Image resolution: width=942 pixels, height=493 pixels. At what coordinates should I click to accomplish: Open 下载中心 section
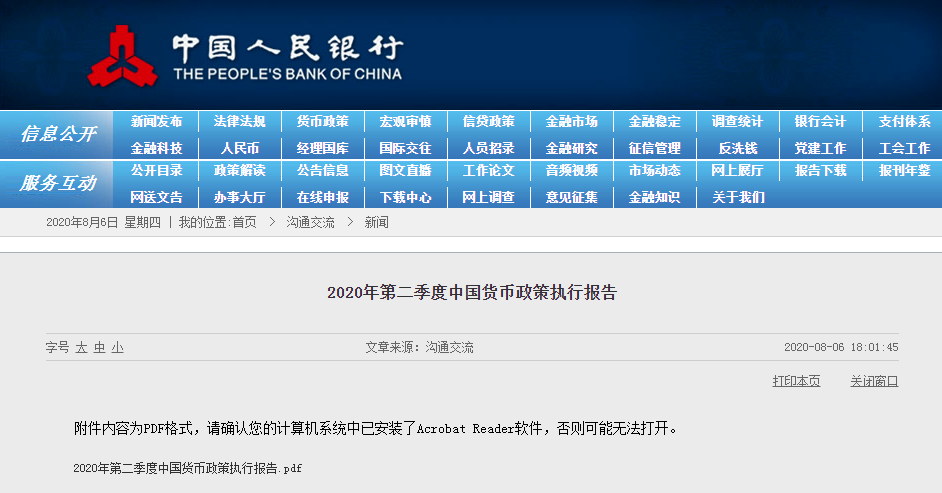point(406,197)
